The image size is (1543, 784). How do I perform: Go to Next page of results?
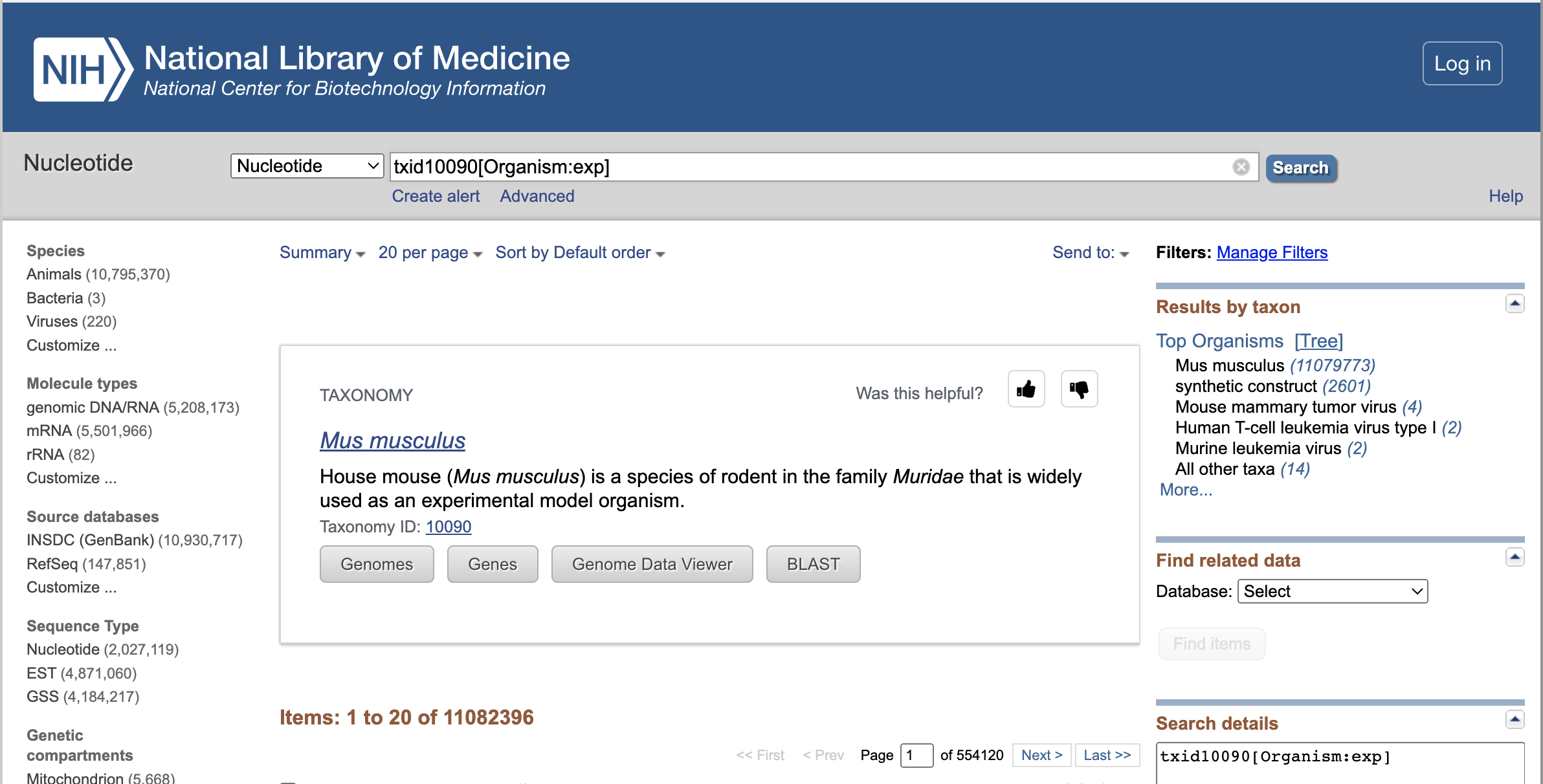pyautogui.click(x=1041, y=755)
